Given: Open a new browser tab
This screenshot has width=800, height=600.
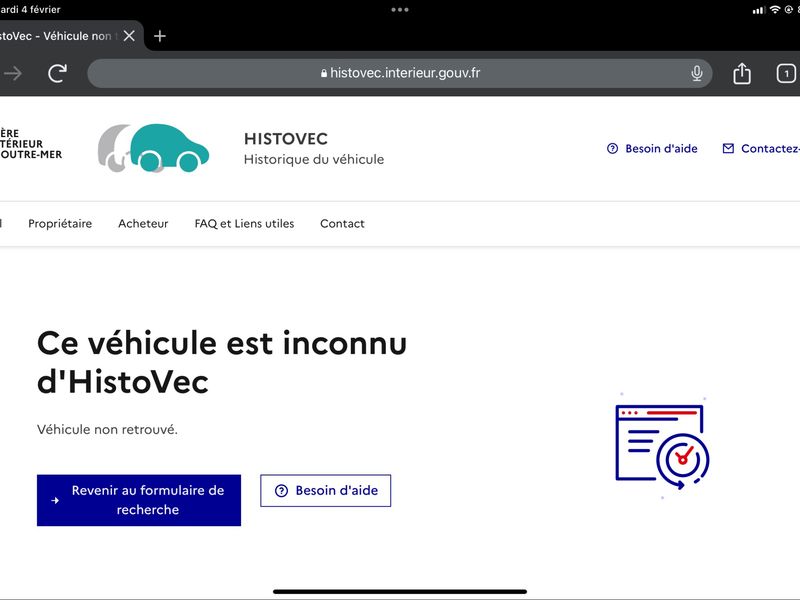Looking at the screenshot, I should pos(160,36).
